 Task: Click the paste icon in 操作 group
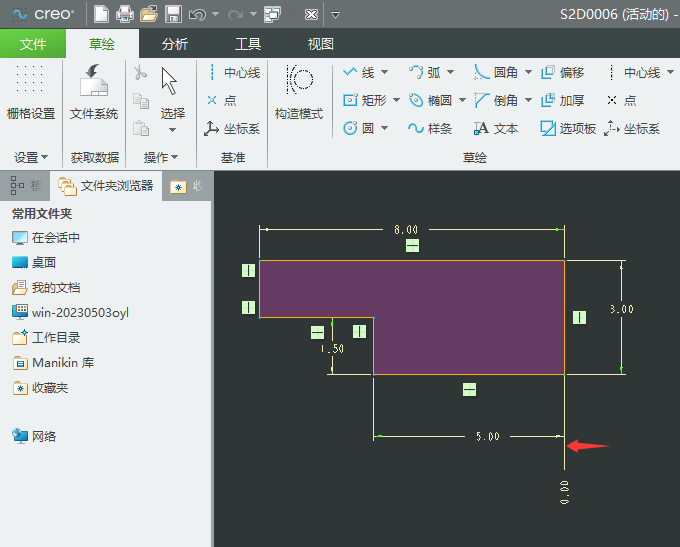coord(141,128)
